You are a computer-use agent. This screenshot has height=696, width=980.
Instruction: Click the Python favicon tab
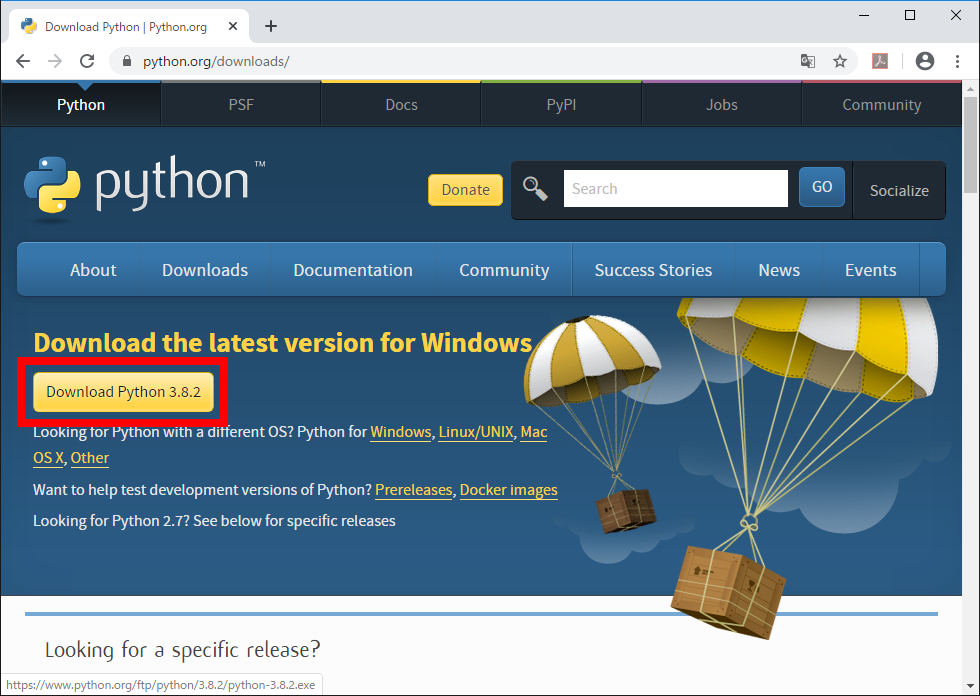coord(29,26)
